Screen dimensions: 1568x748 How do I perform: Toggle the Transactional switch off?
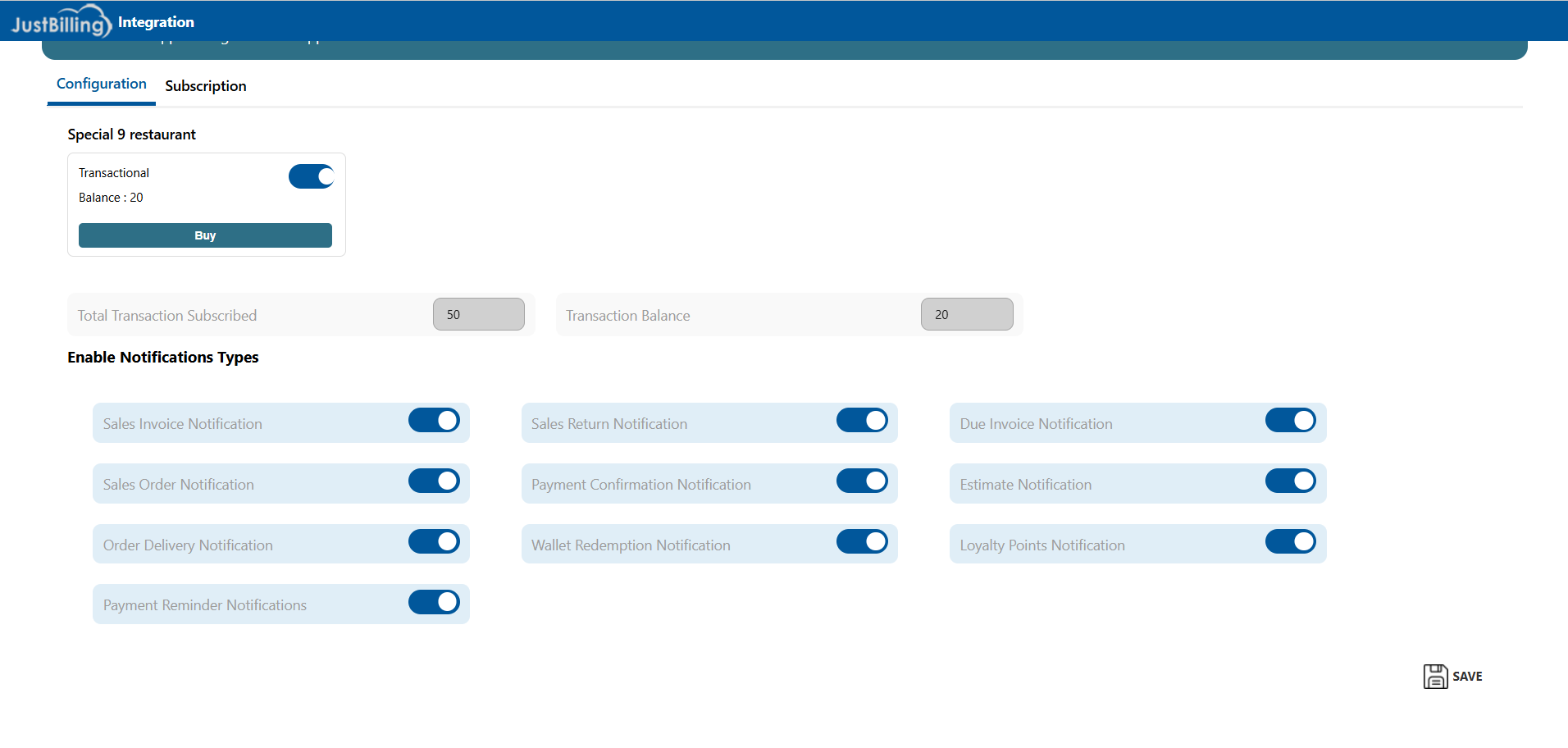[x=311, y=176]
